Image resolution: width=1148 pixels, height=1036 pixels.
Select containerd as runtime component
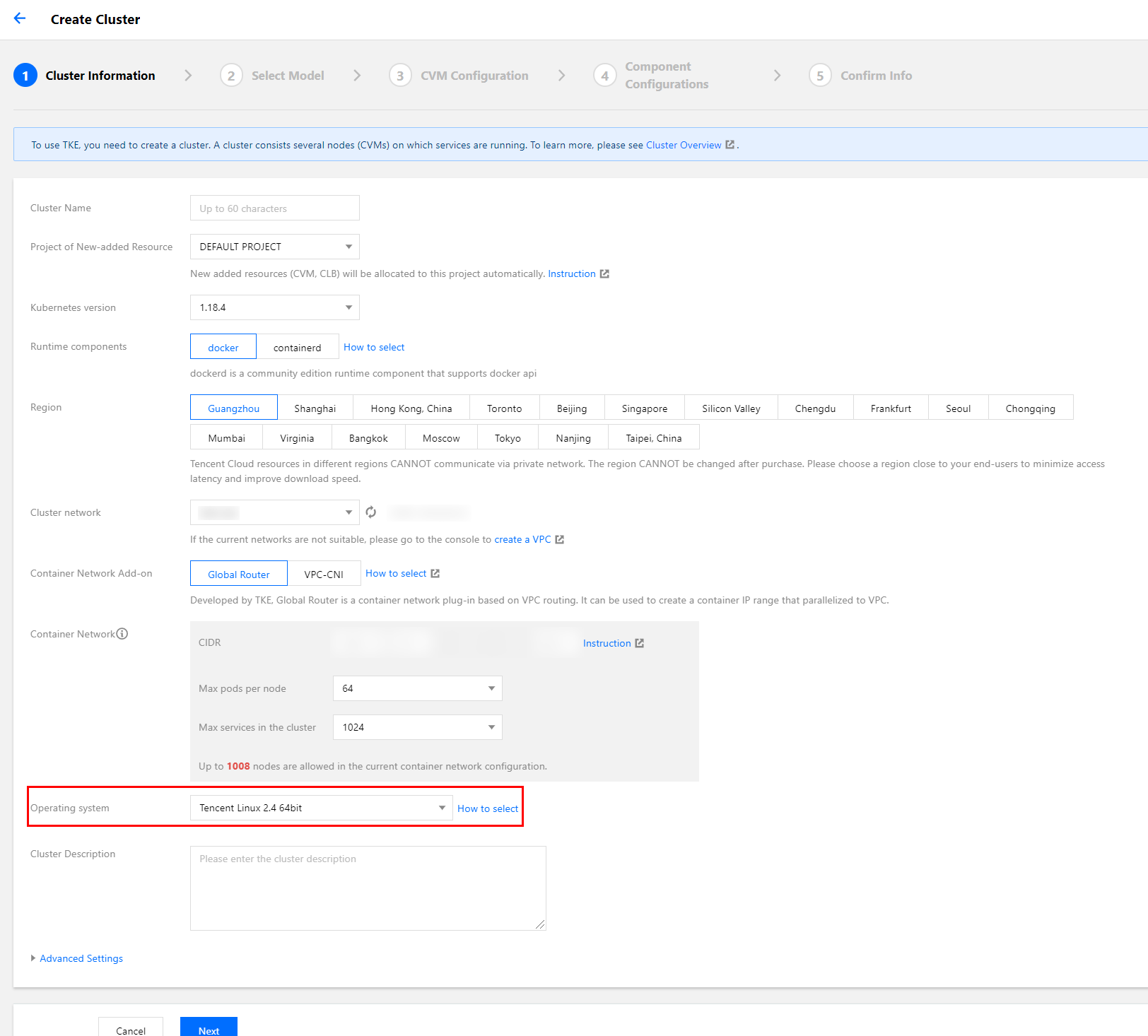pyautogui.click(x=297, y=347)
